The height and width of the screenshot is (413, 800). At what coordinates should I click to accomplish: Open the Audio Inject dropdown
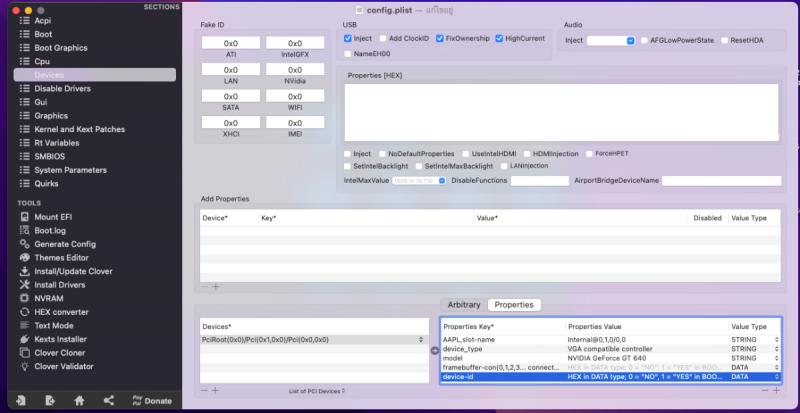(x=611, y=40)
